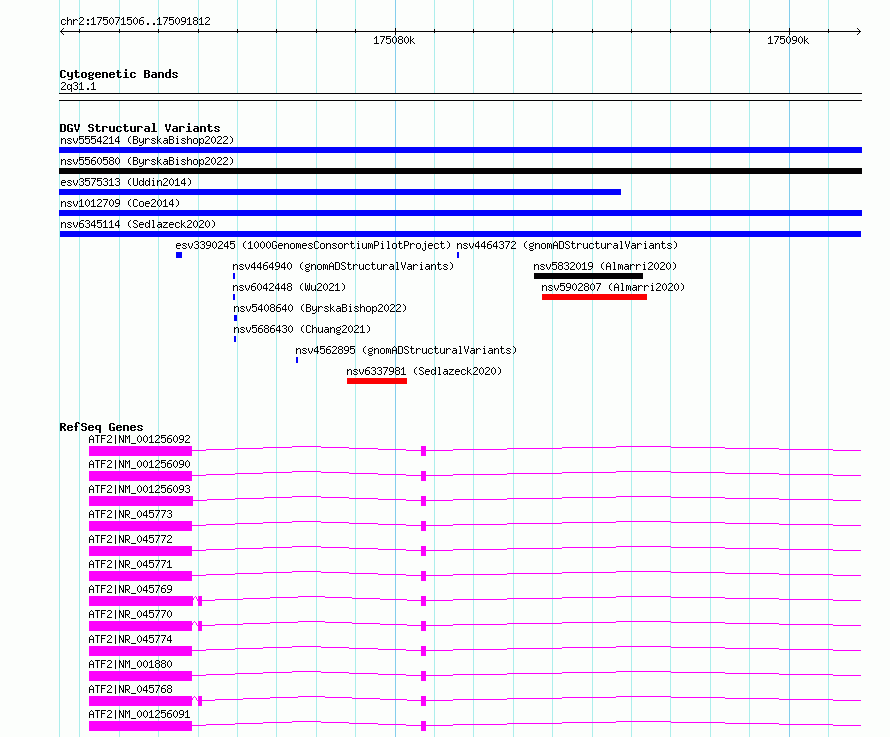Click the nsv4464940 blue tick marker
This screenshot has width=890, height=737.
234,276
